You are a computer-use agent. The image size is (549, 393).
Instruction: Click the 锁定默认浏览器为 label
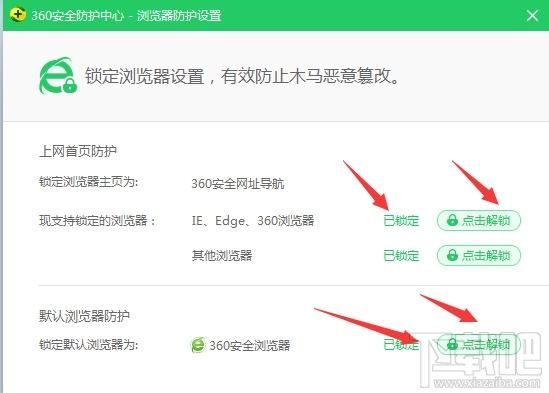point(89,345)
